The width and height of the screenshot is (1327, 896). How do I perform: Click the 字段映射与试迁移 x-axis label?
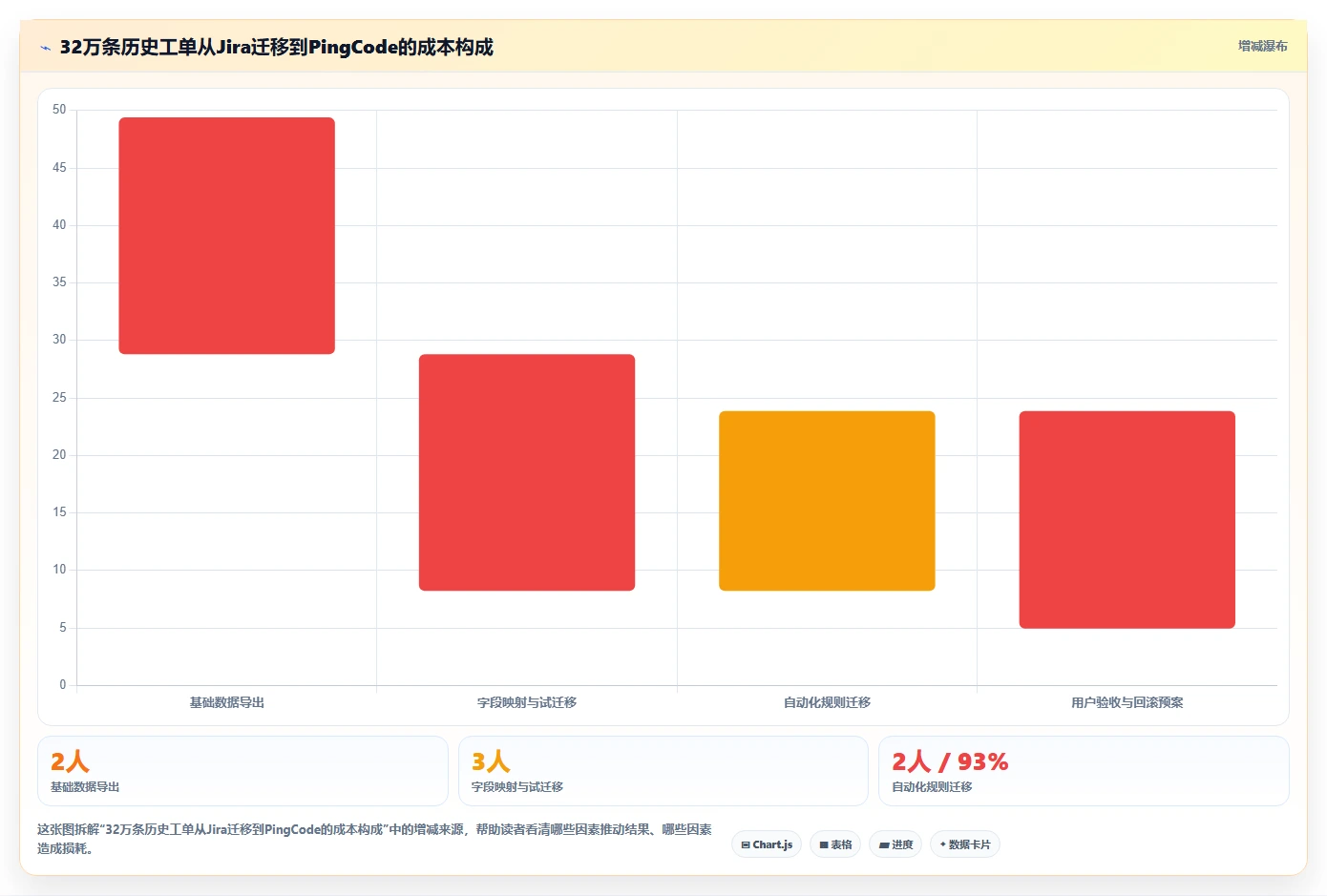(x=527, y=702)
